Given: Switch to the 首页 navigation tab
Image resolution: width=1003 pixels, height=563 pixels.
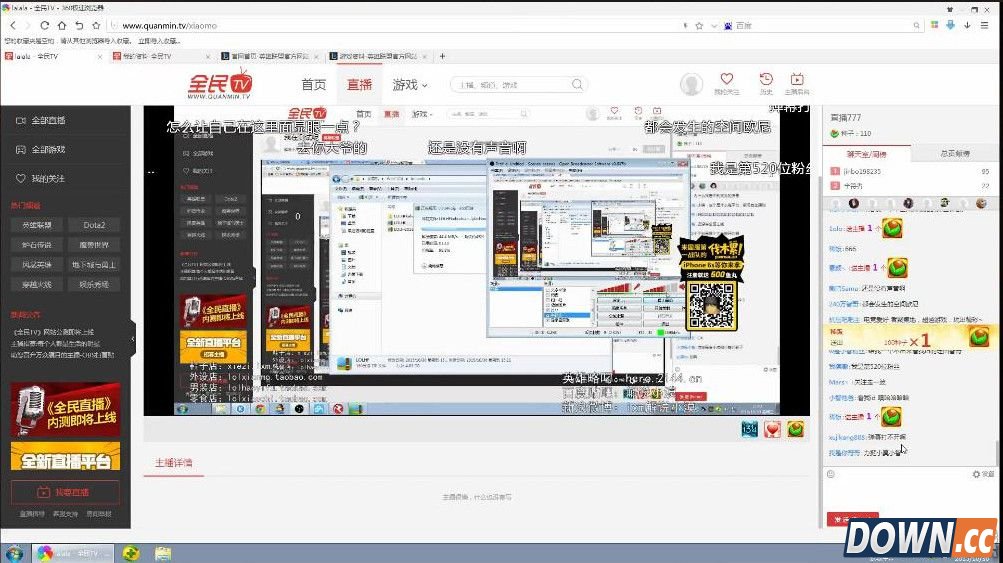Looking at the screenshot, I should click(x=314, y=85).
